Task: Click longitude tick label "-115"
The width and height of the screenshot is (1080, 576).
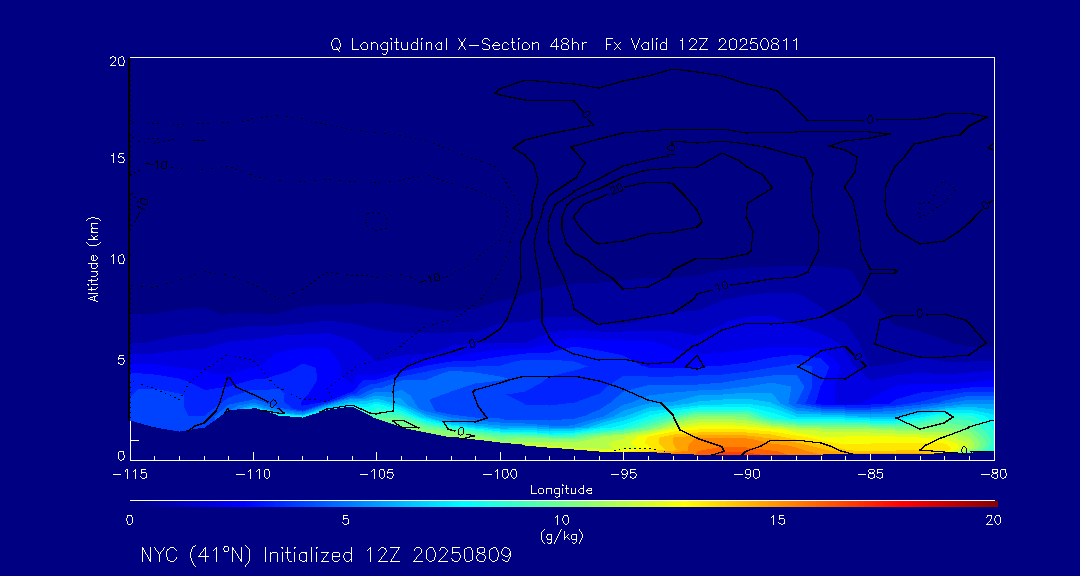Action: (130, 475)
